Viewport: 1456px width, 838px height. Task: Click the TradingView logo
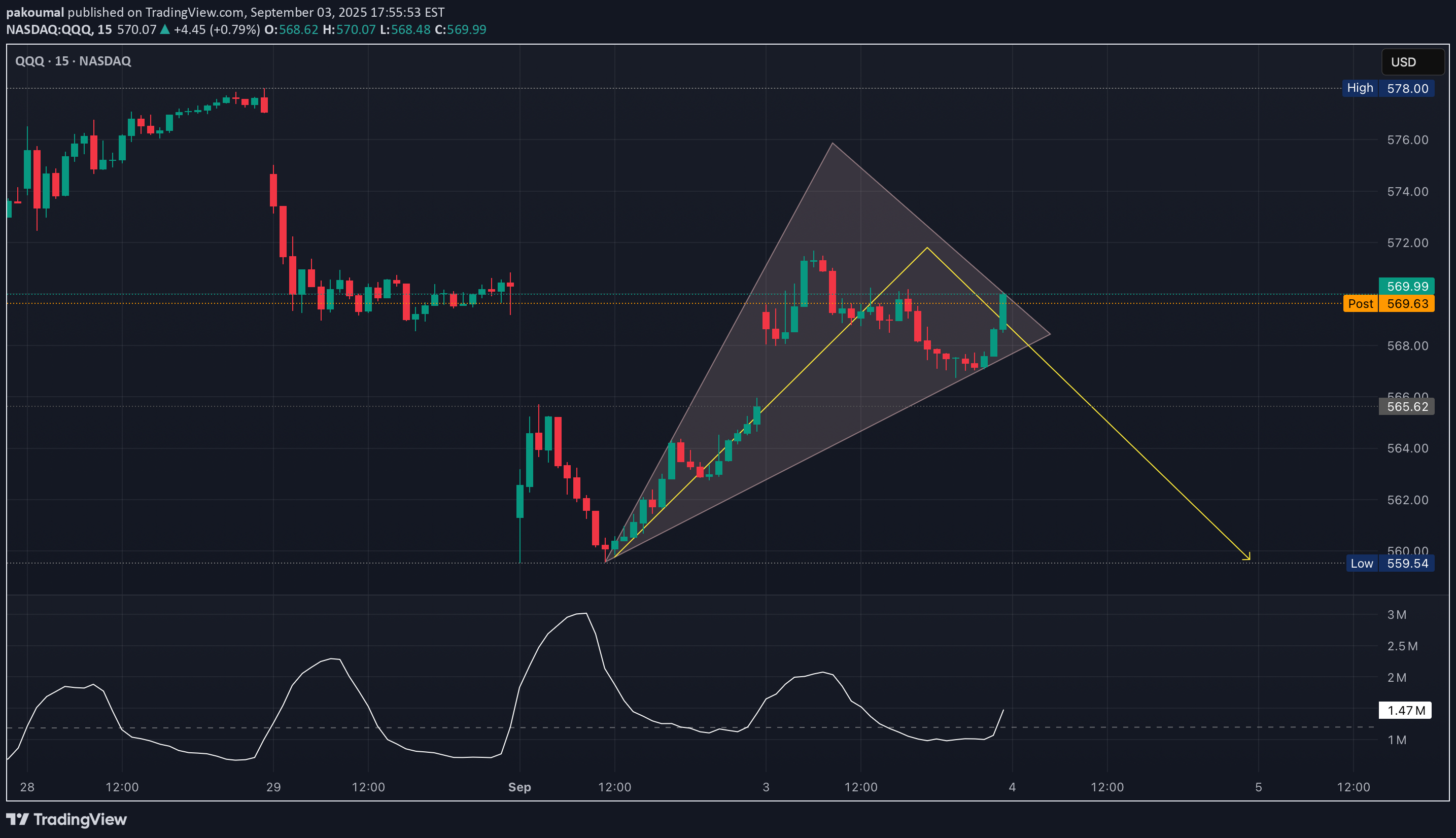(x=67, y=819)
